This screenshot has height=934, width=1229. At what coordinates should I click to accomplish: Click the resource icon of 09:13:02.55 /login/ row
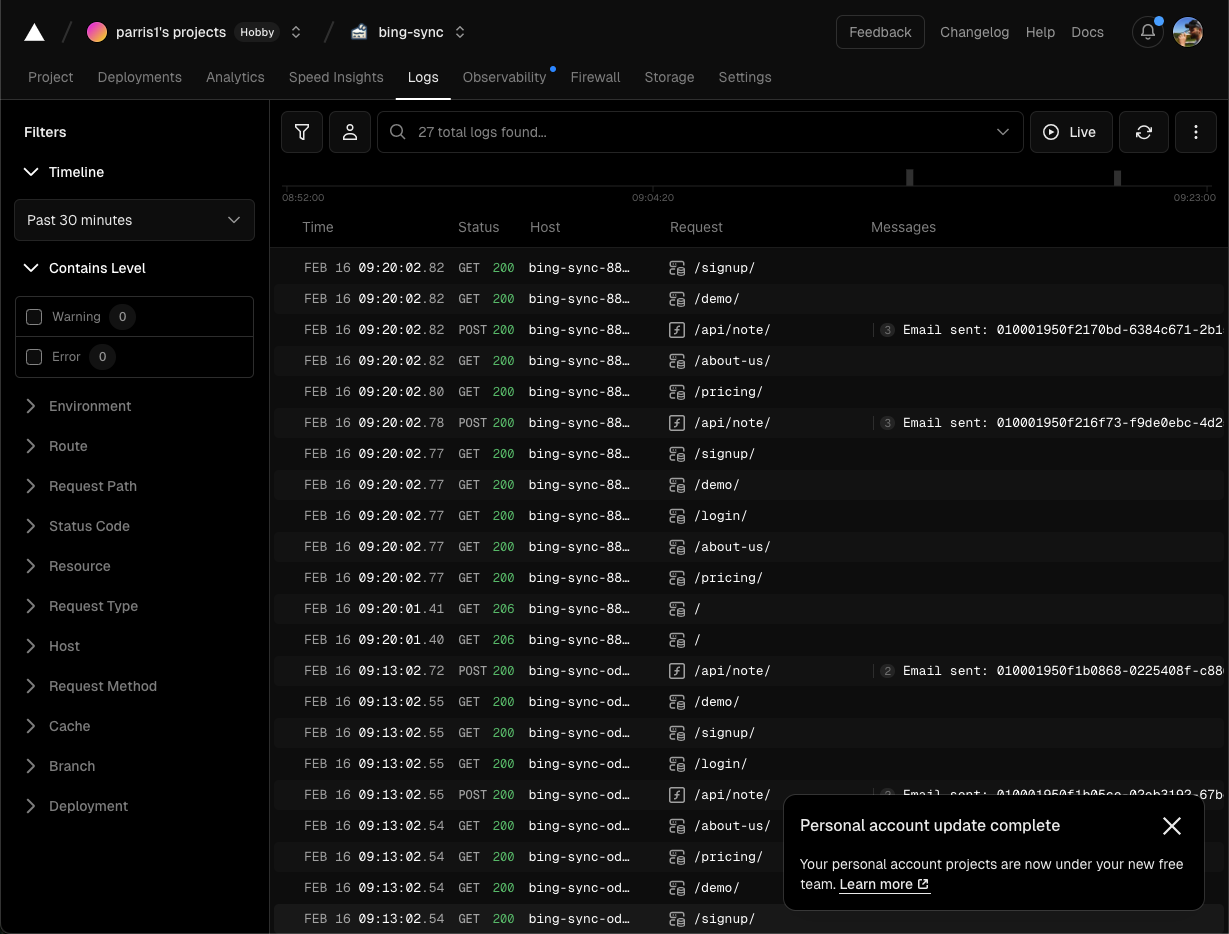click(677, 764)
